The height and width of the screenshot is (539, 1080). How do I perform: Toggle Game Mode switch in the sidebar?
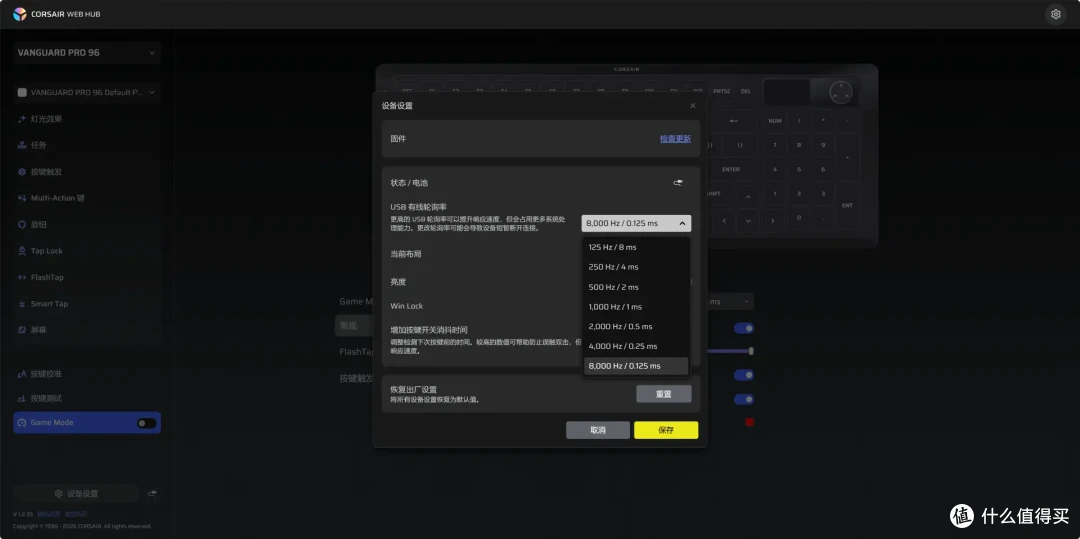(x=147, y=423)
